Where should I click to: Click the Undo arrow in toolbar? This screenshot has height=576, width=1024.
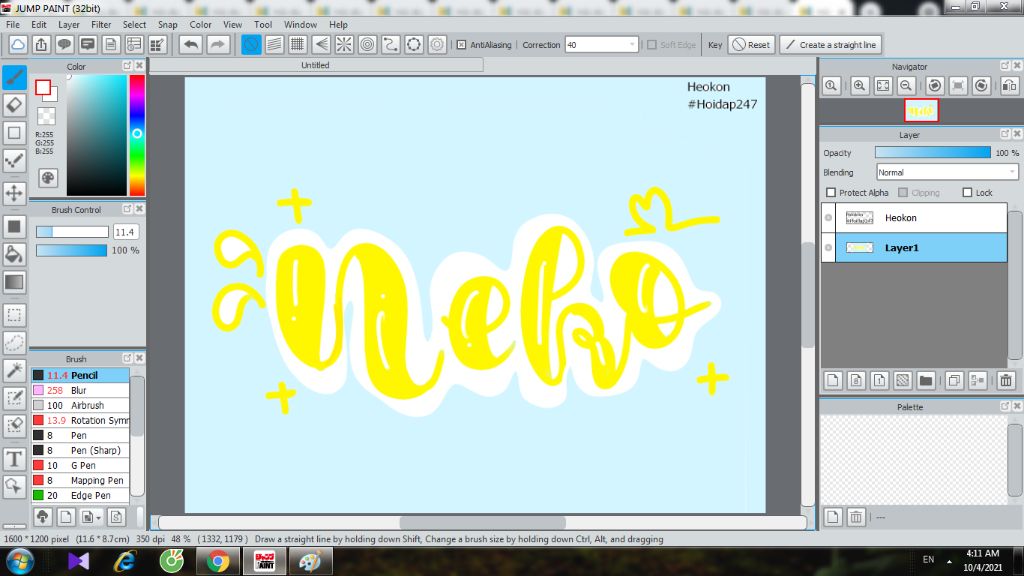coord(191,44)
